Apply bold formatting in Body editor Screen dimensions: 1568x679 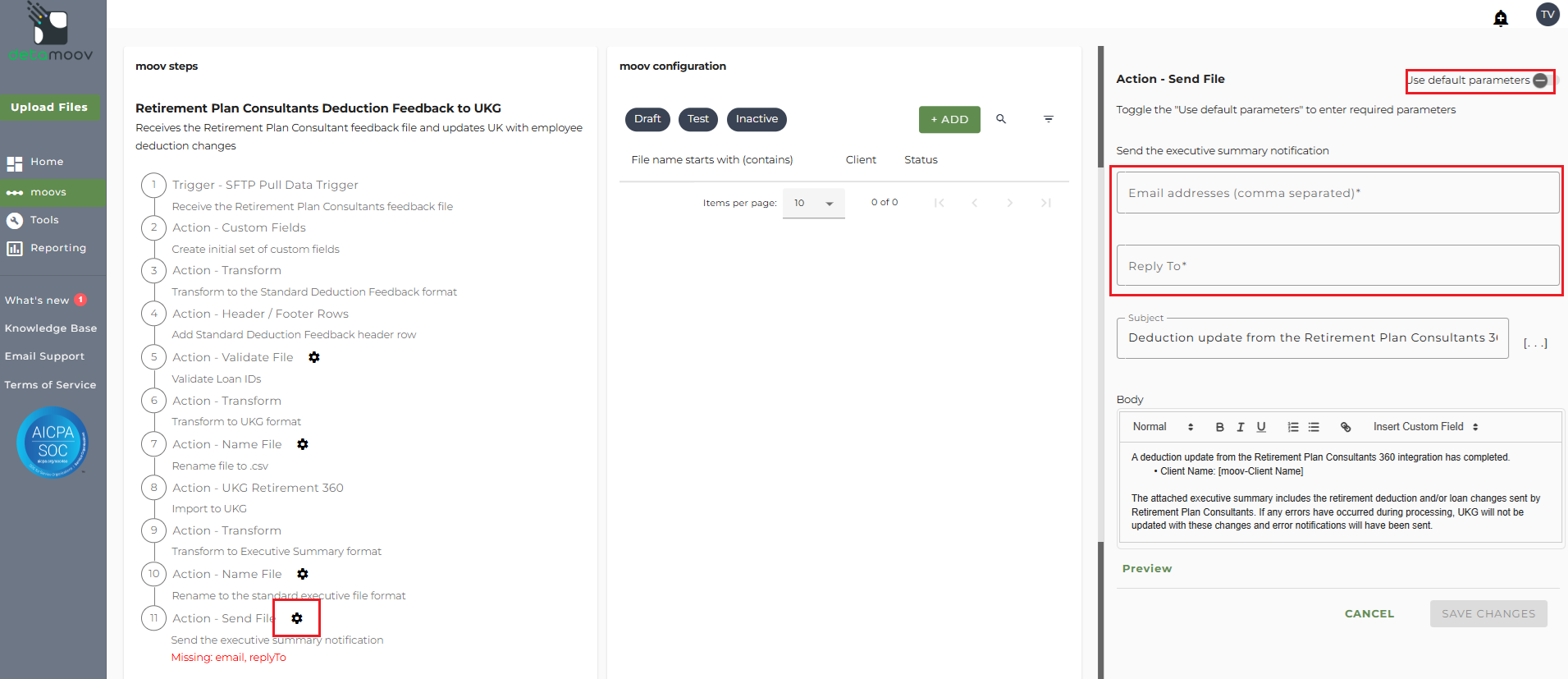1220,427
